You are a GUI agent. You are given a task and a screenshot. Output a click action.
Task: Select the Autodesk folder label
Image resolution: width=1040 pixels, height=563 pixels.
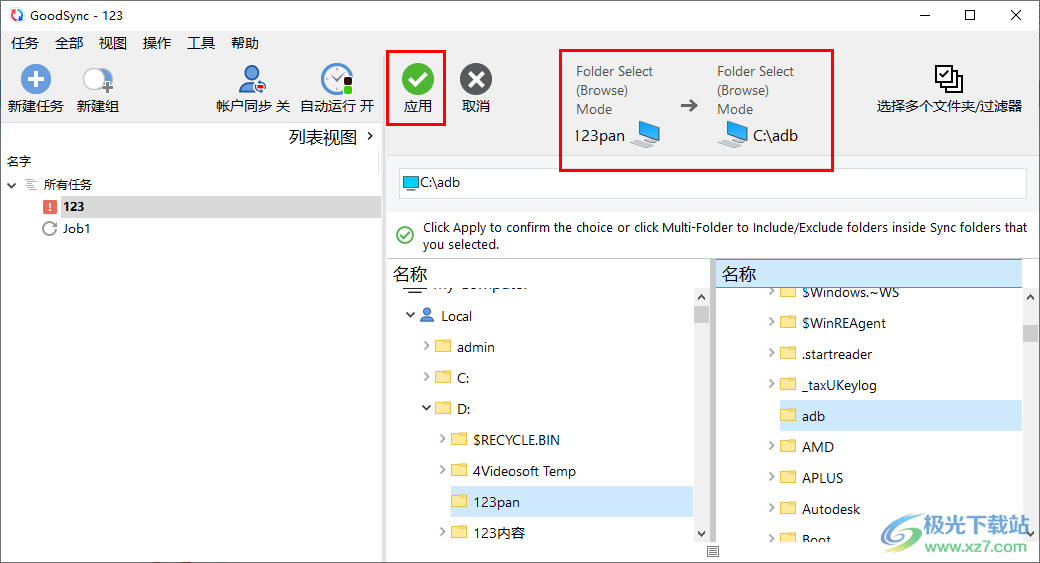pos(830,509)
